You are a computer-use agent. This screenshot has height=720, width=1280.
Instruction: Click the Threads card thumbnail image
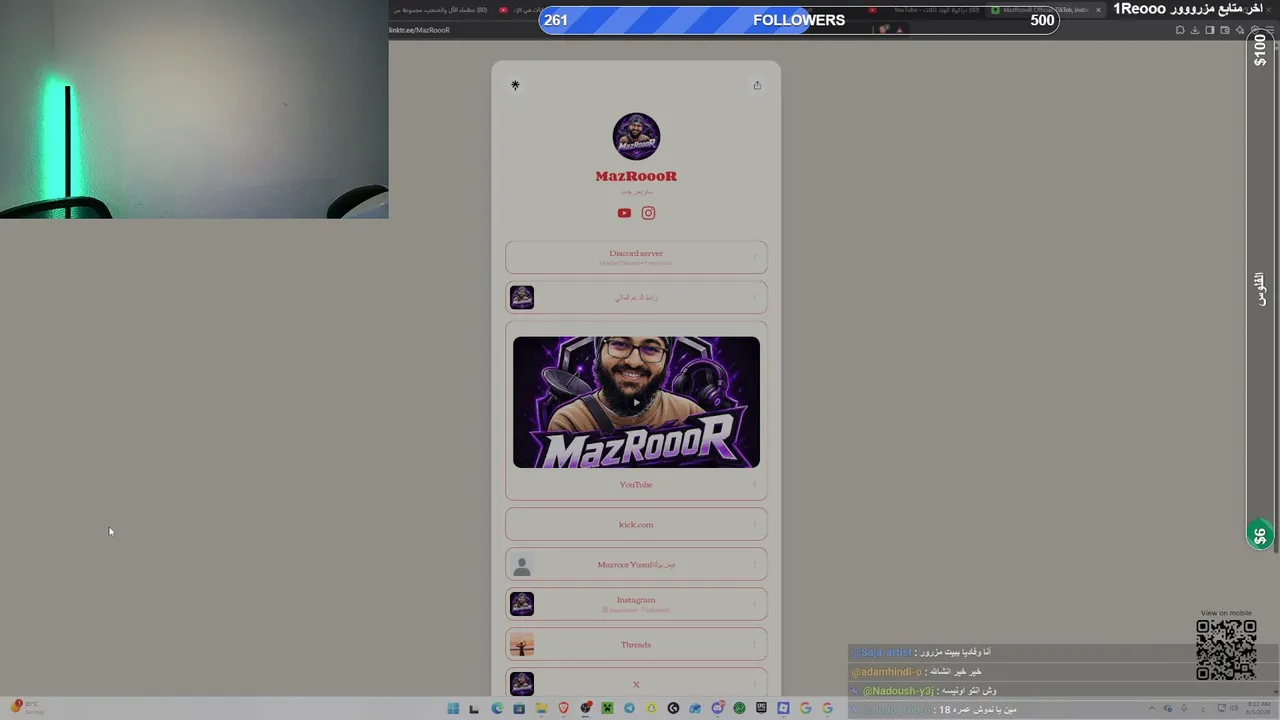(x=522, y=644)
